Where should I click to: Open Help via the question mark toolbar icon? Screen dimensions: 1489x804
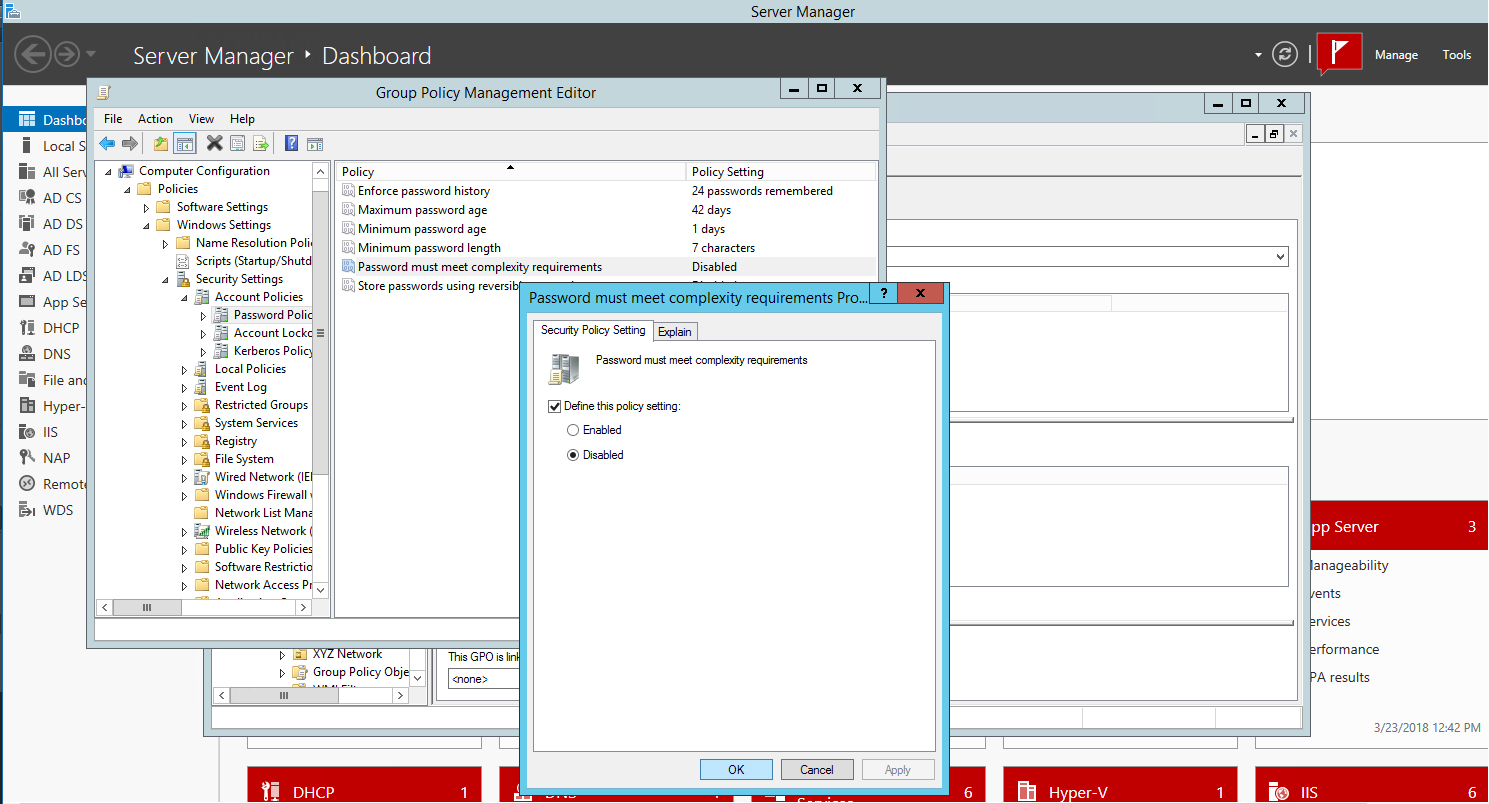tap(290, 143)
